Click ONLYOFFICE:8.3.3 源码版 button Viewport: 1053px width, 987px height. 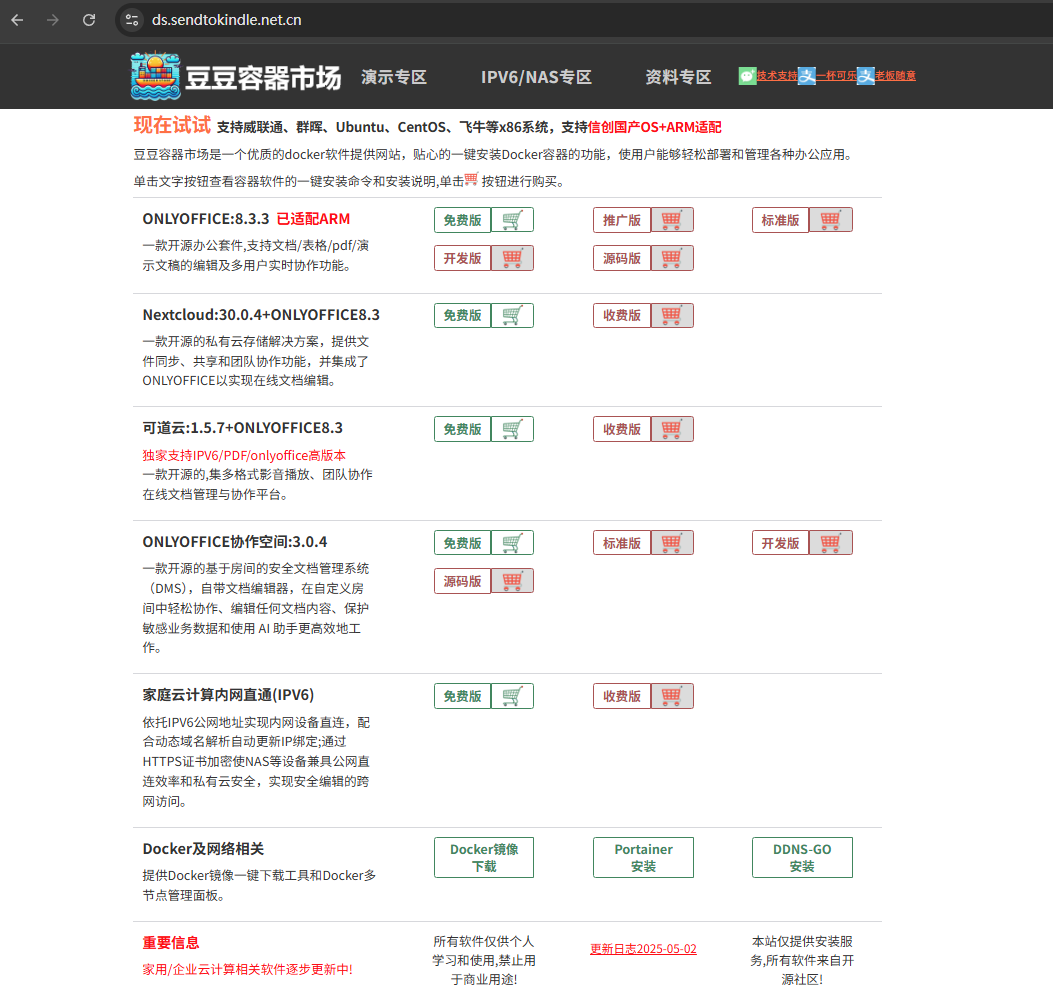pyautogui.click(x=622, y=258)
